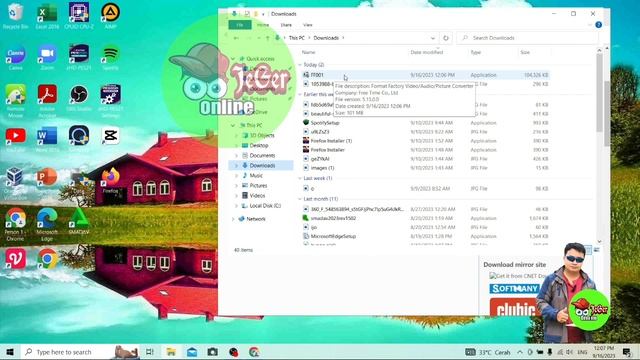
Task: Select the Firefox Installer (1) file
Action: tap(331, 141)
